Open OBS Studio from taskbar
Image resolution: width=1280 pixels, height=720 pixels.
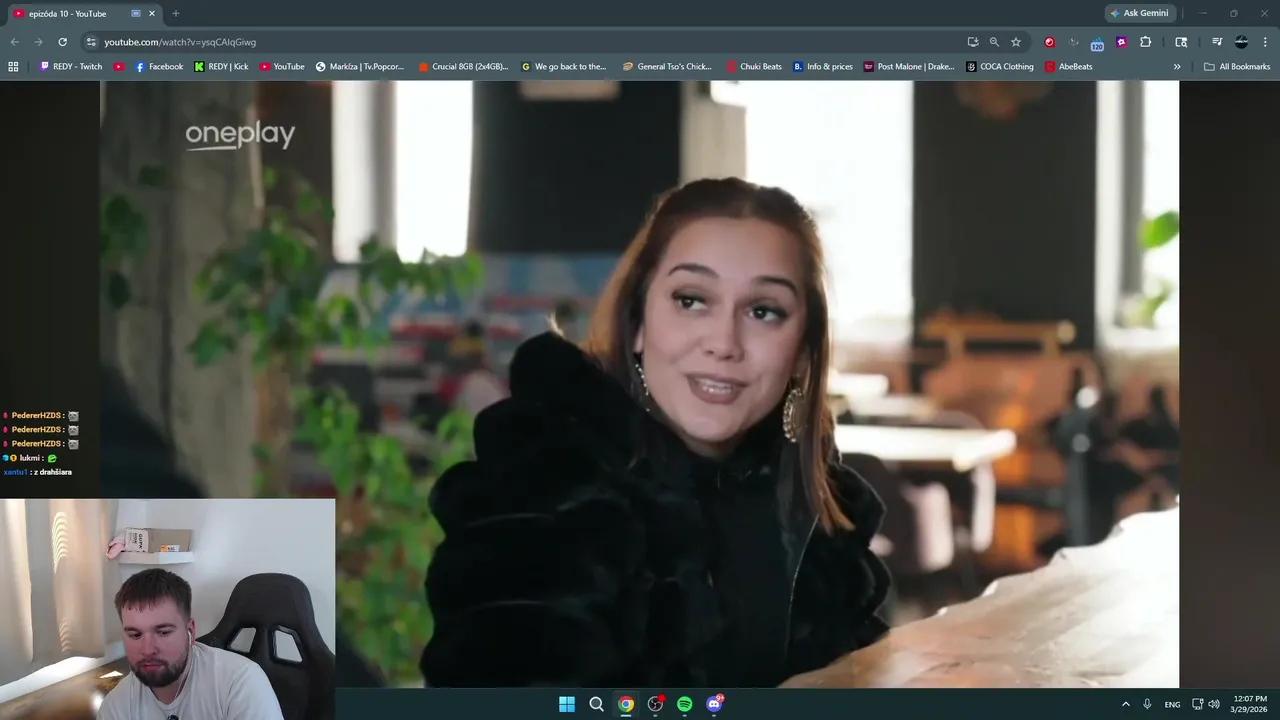[x=655, y=704]
